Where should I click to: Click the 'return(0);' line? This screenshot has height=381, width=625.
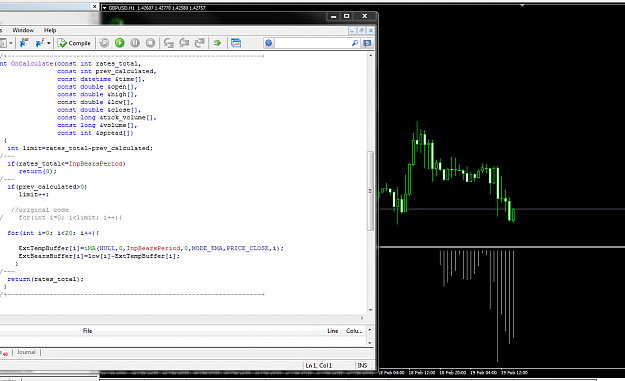click(x=38, y=171)
